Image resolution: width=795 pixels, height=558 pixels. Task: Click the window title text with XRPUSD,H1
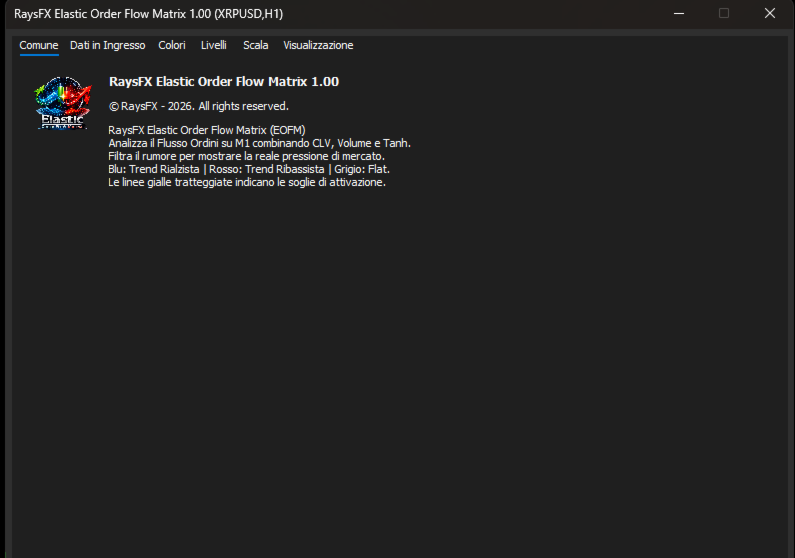pyautogui.click(x=149, y=14)
